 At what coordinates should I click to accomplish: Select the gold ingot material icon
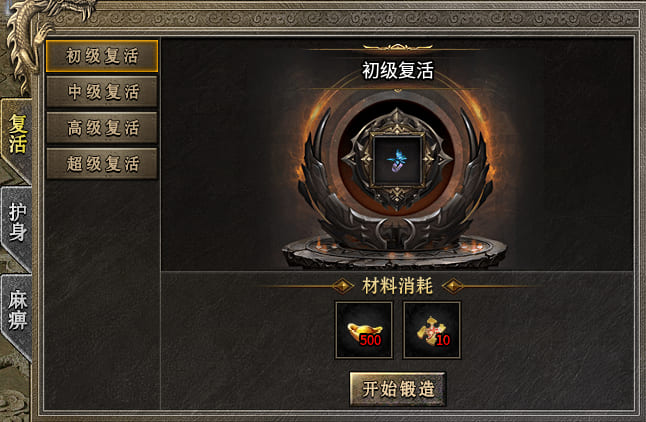click(364, 330)
